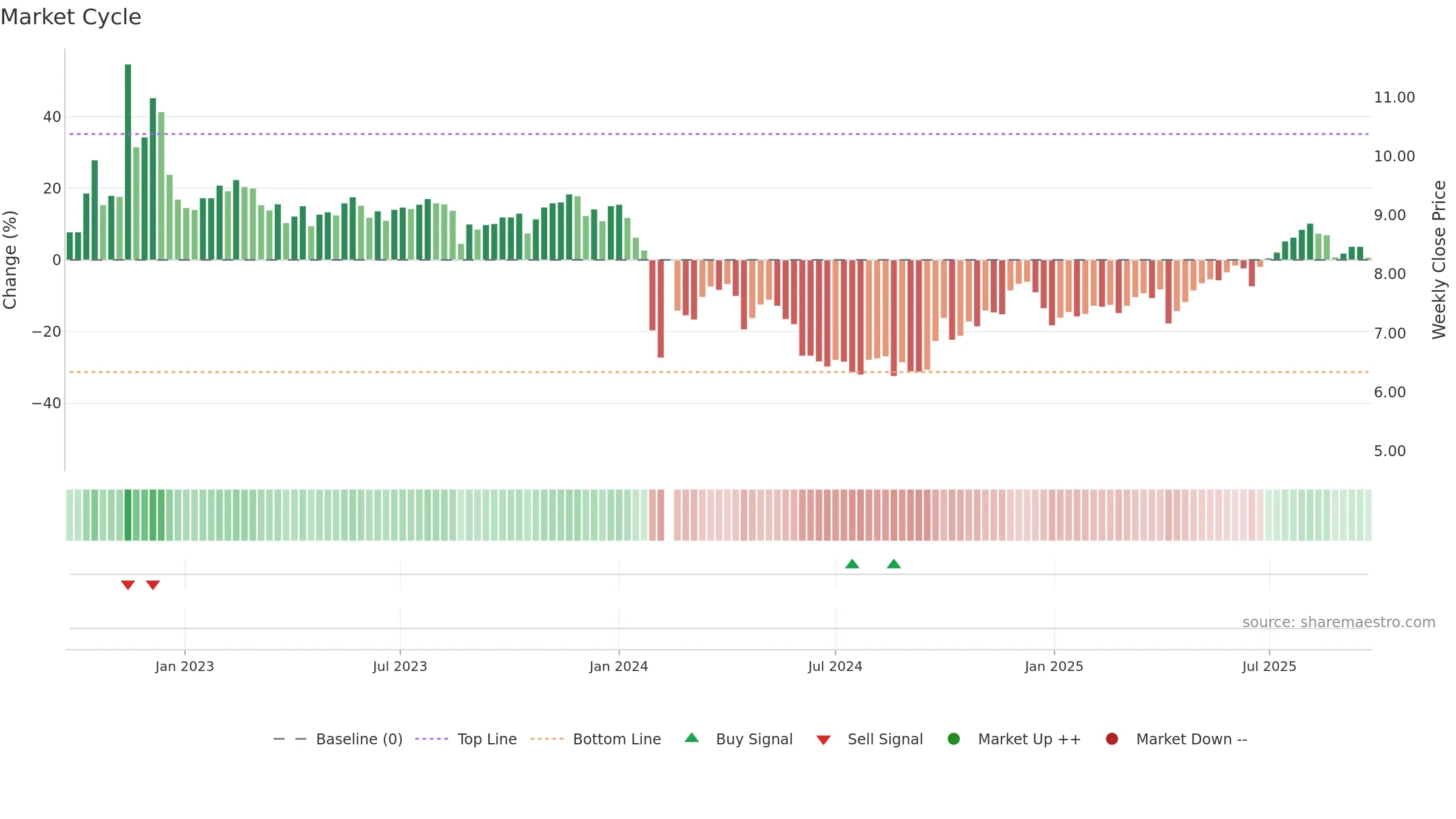Click the 11.00 price axis value
Viewport: 1456px width, 819px height.
coord(1394,97)
